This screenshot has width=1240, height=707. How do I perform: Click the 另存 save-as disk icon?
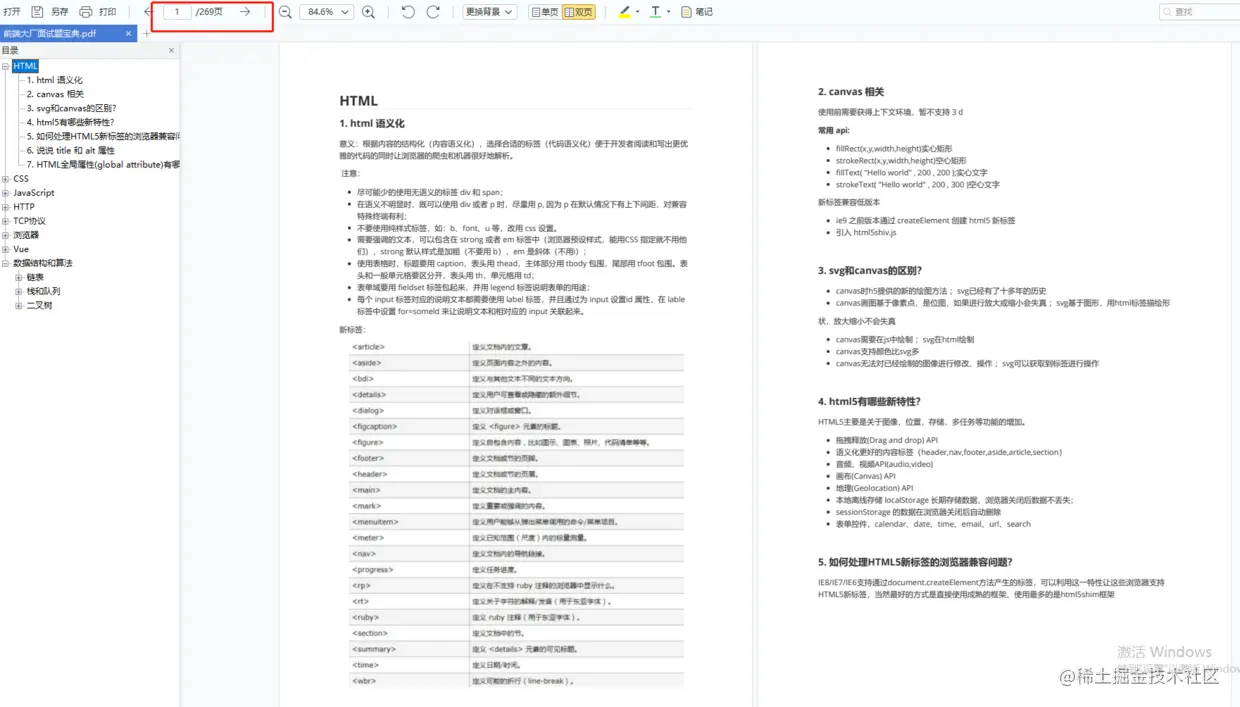point(37,12)
